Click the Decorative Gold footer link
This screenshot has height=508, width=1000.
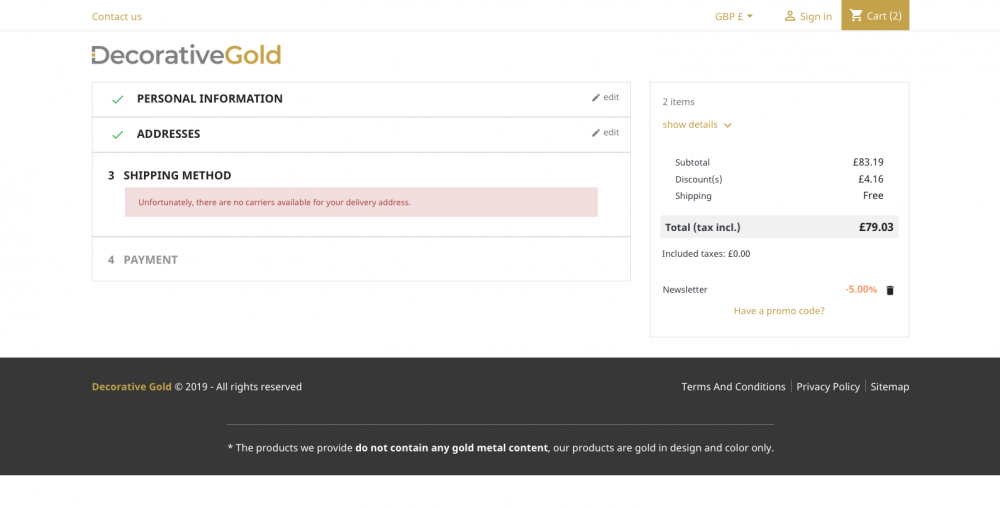pos(131,387)
